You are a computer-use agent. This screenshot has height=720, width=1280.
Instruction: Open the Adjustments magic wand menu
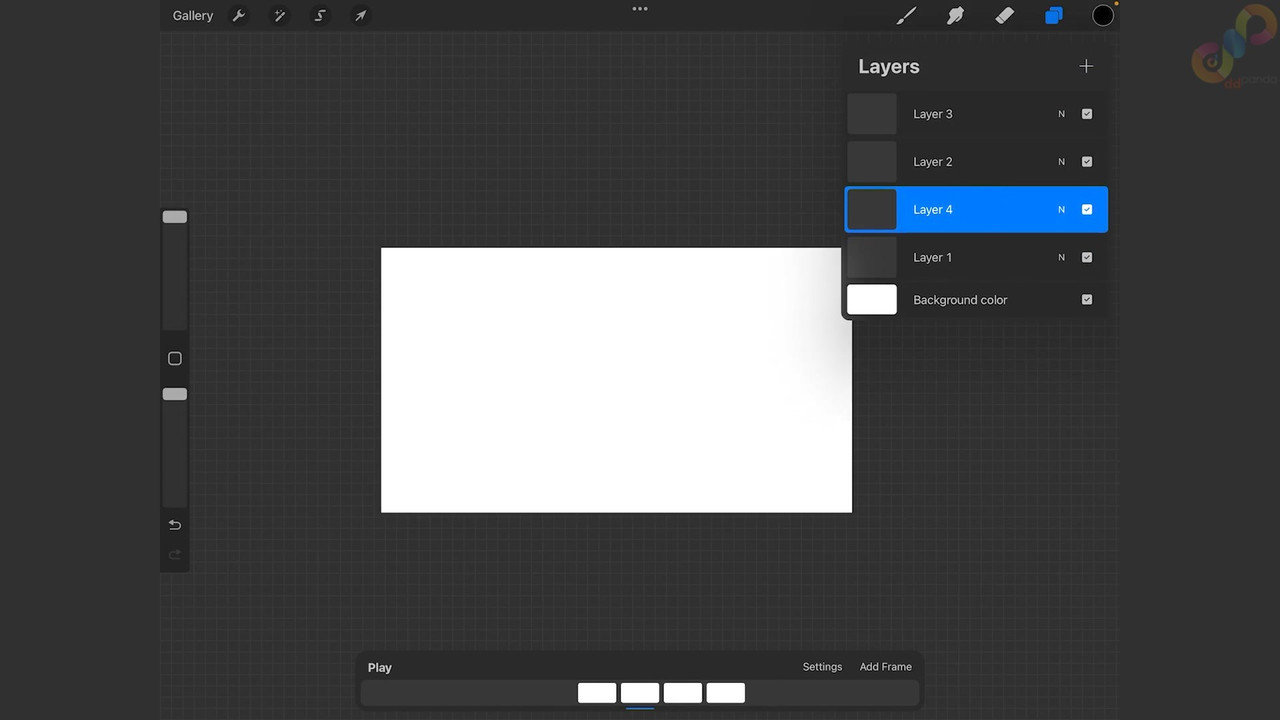pos(280,16)
